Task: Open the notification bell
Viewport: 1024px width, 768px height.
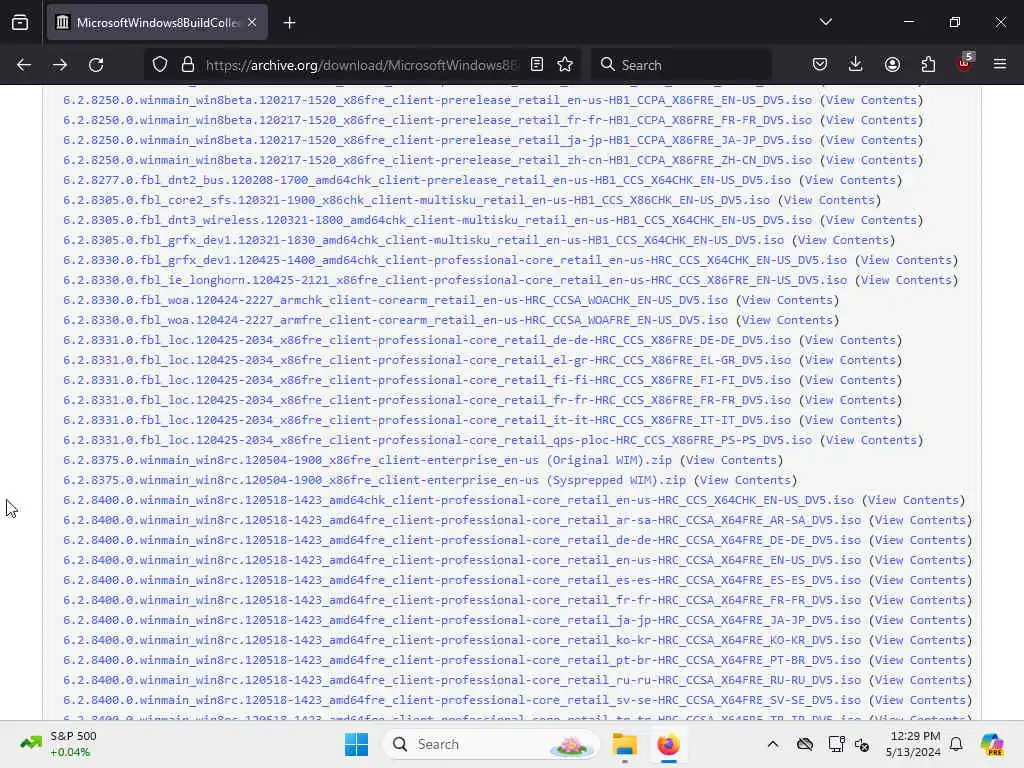Action: pos(956,744)
